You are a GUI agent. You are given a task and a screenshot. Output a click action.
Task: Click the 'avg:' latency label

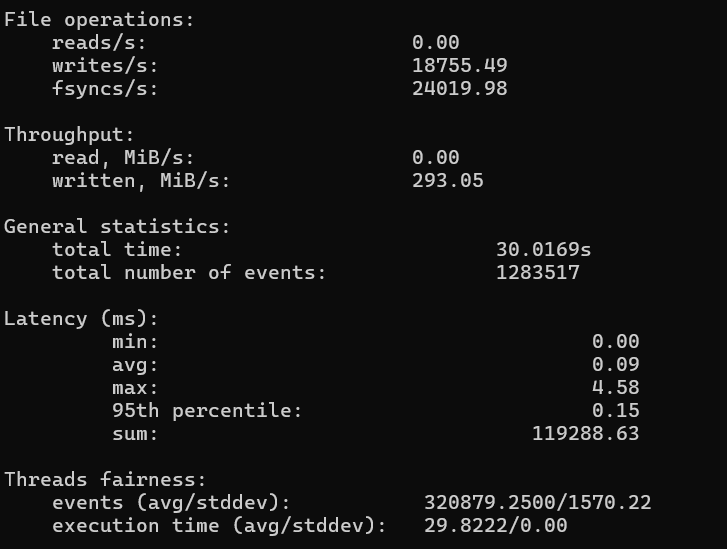[135, 365]
